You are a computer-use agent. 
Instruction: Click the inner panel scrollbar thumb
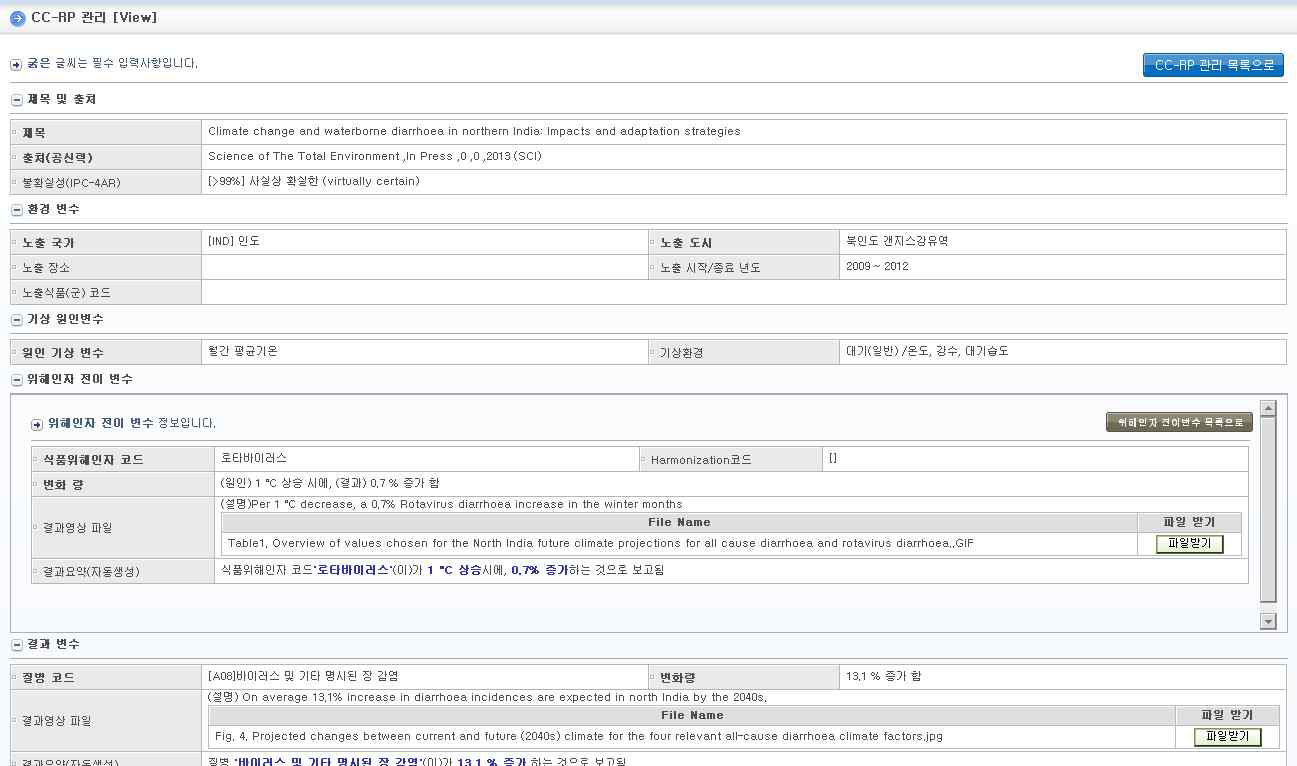[x=1268, y=510]
